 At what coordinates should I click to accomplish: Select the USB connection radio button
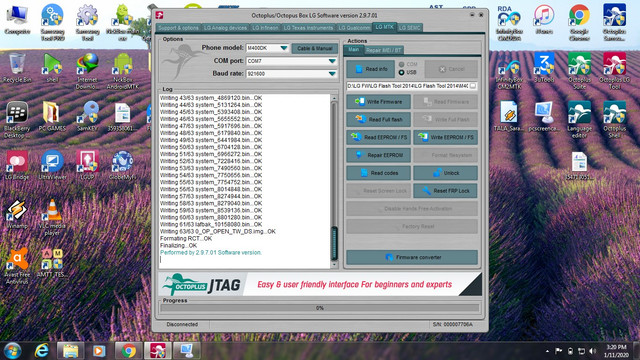click(x=402, y=72)
